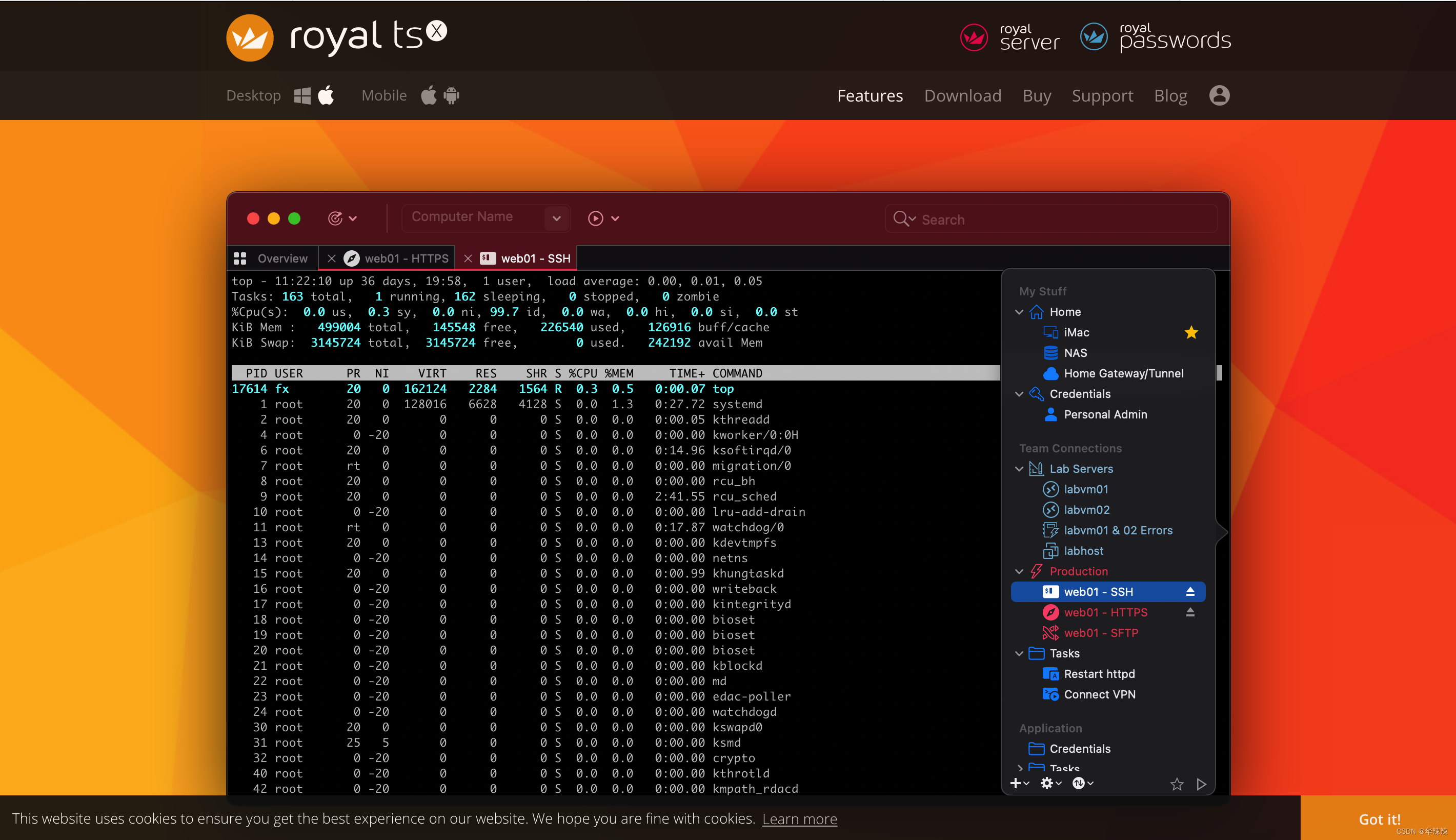Click the labhost connection icon
Image resolution: width=1456 pixels, height=840 pixels.
1050,551
